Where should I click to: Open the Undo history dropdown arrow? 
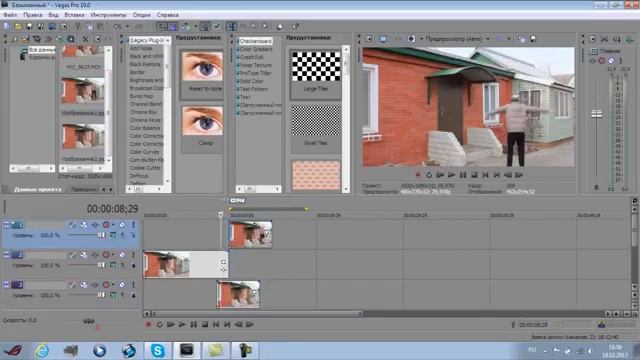tap(127, 27)
